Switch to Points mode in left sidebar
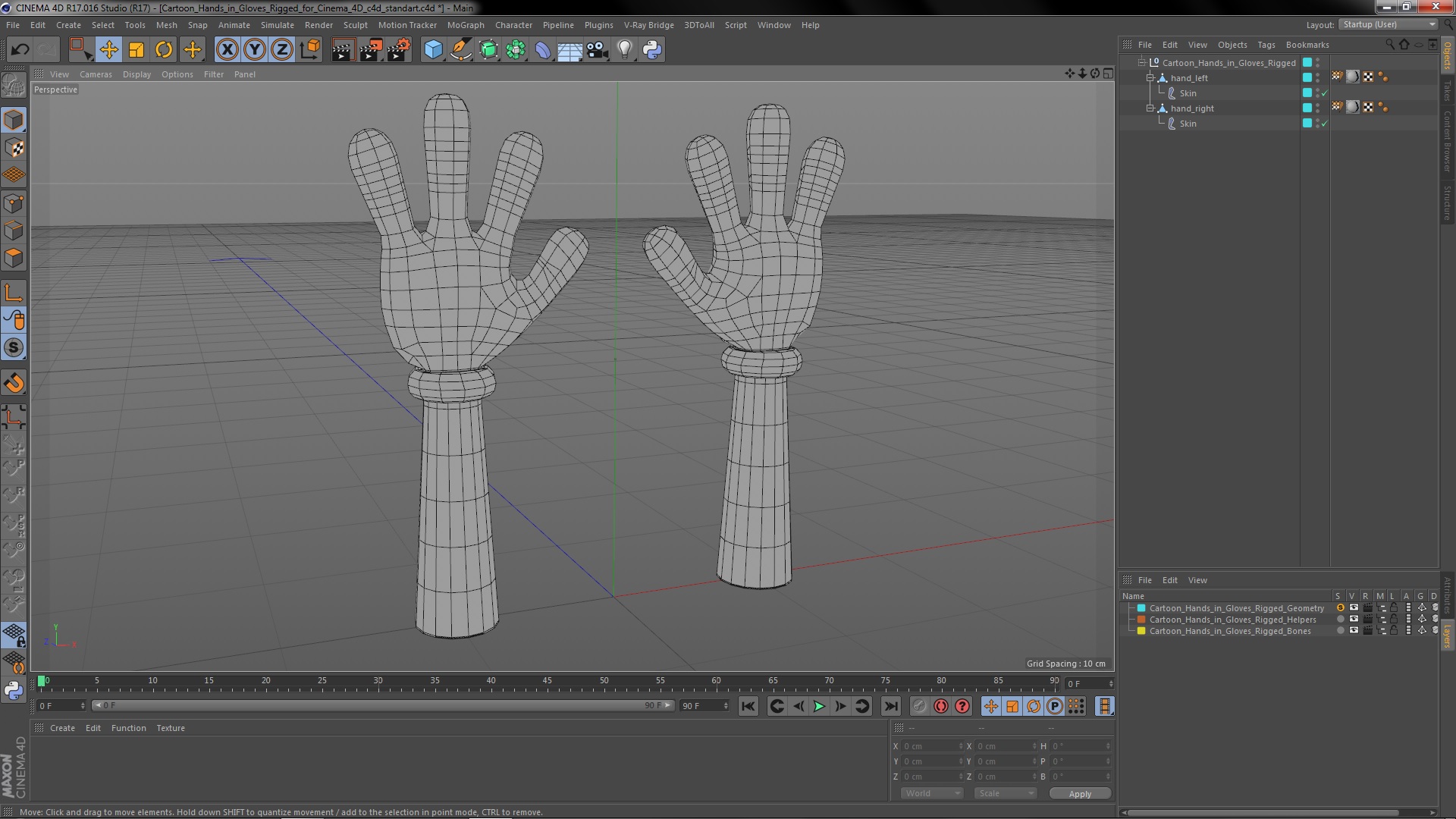 14,203
